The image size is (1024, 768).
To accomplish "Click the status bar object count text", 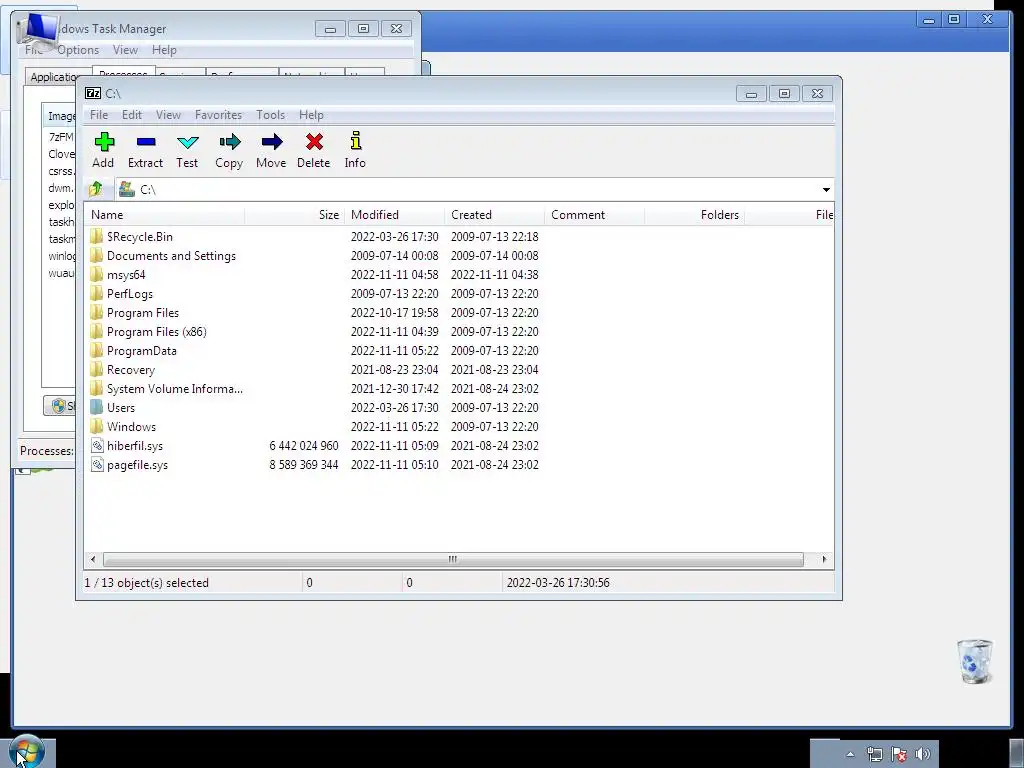I will tap(146, 583).
